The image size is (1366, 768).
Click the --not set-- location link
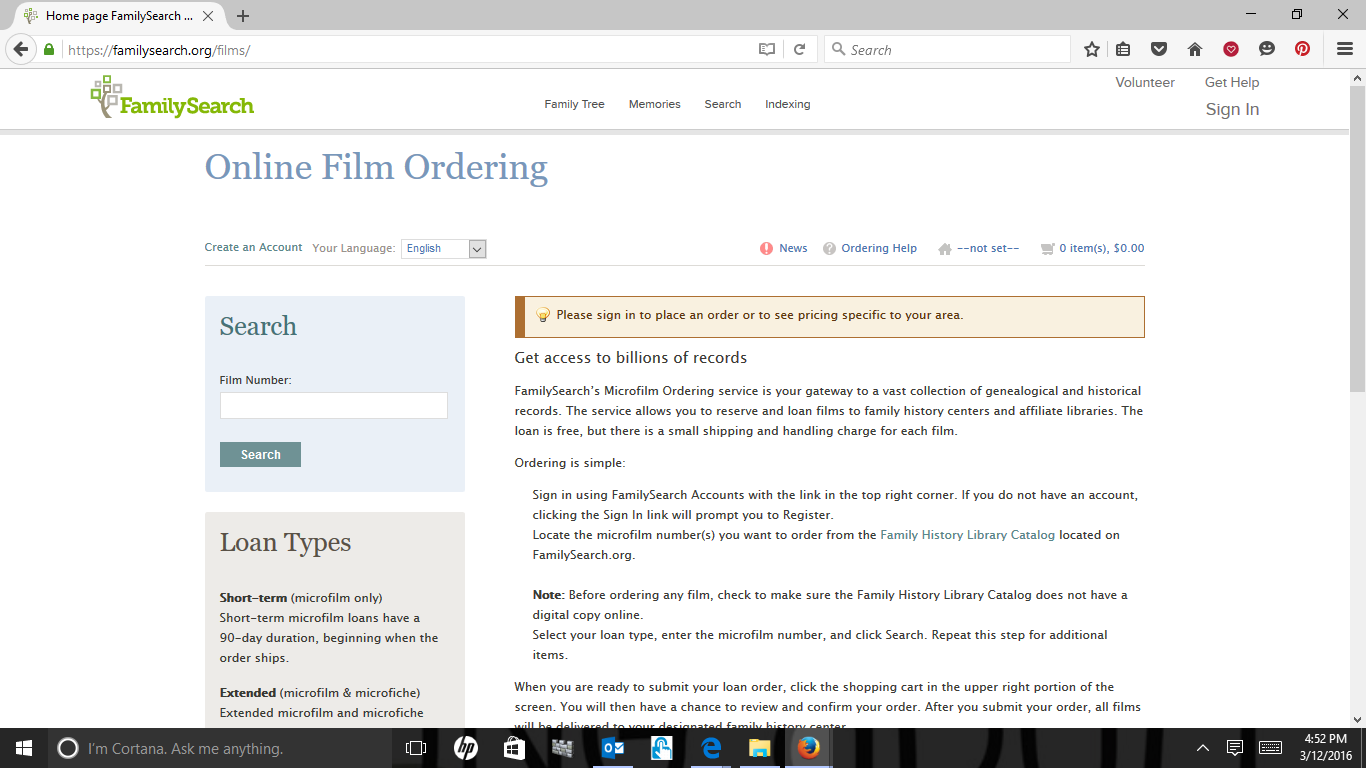point(988,248)
